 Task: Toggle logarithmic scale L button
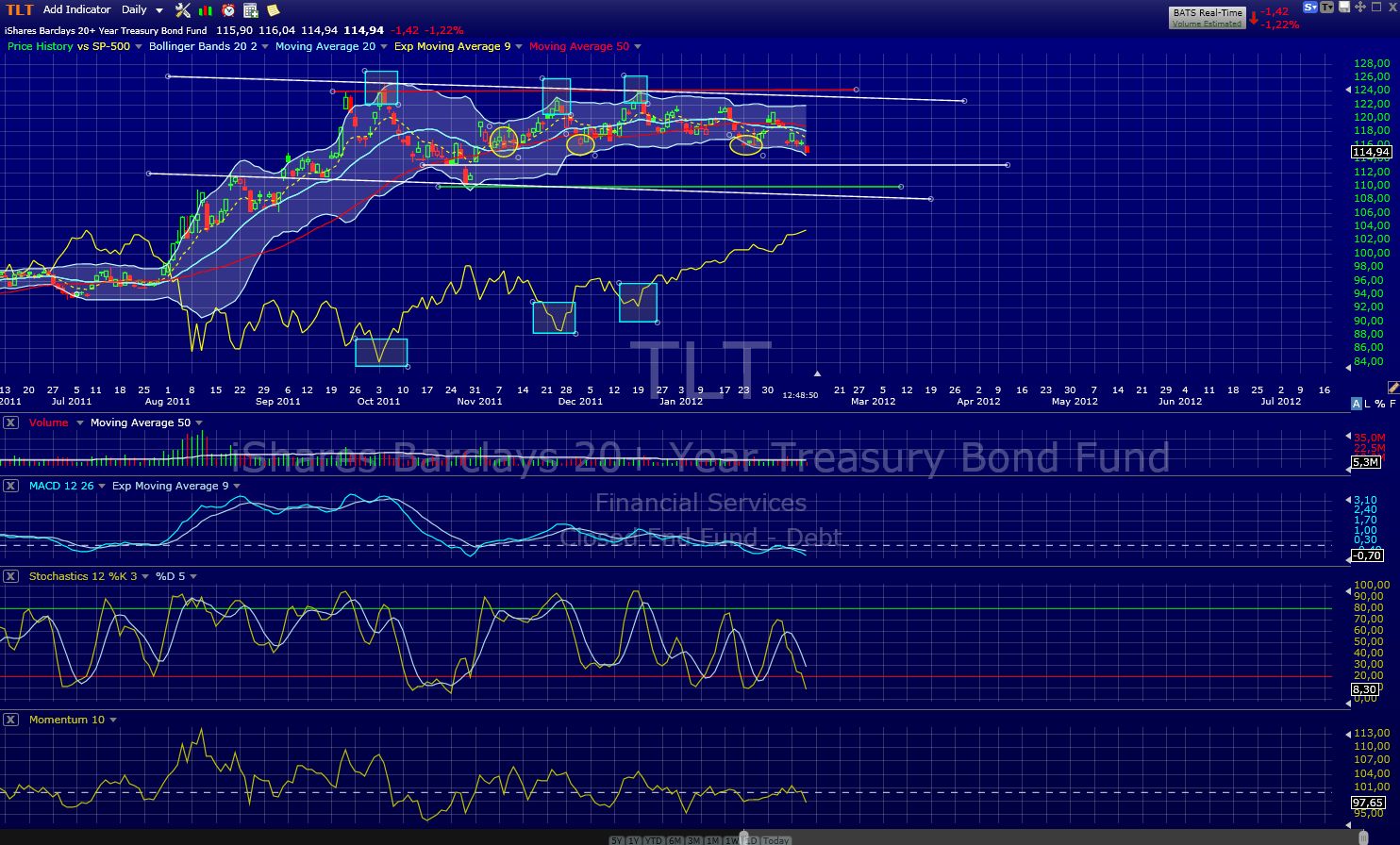point(1368,404)
